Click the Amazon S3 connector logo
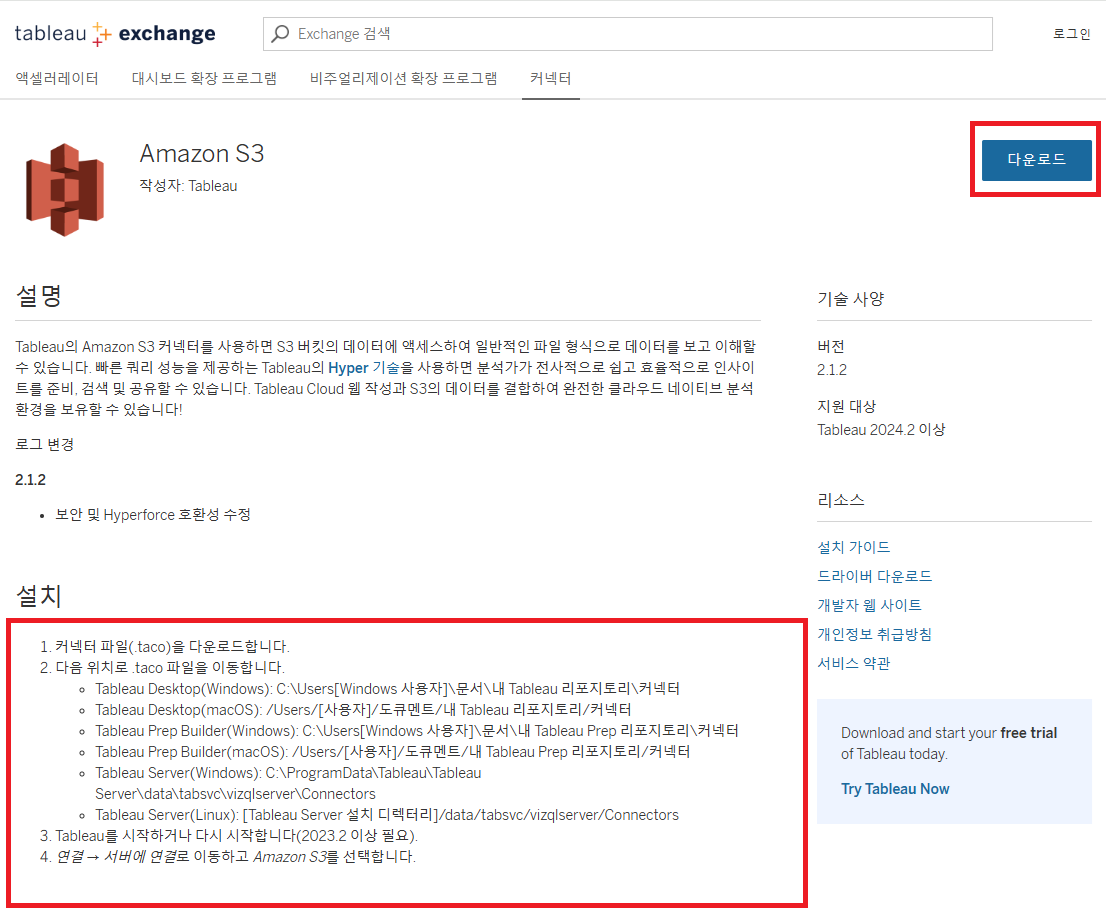 (x=65, y=189)
